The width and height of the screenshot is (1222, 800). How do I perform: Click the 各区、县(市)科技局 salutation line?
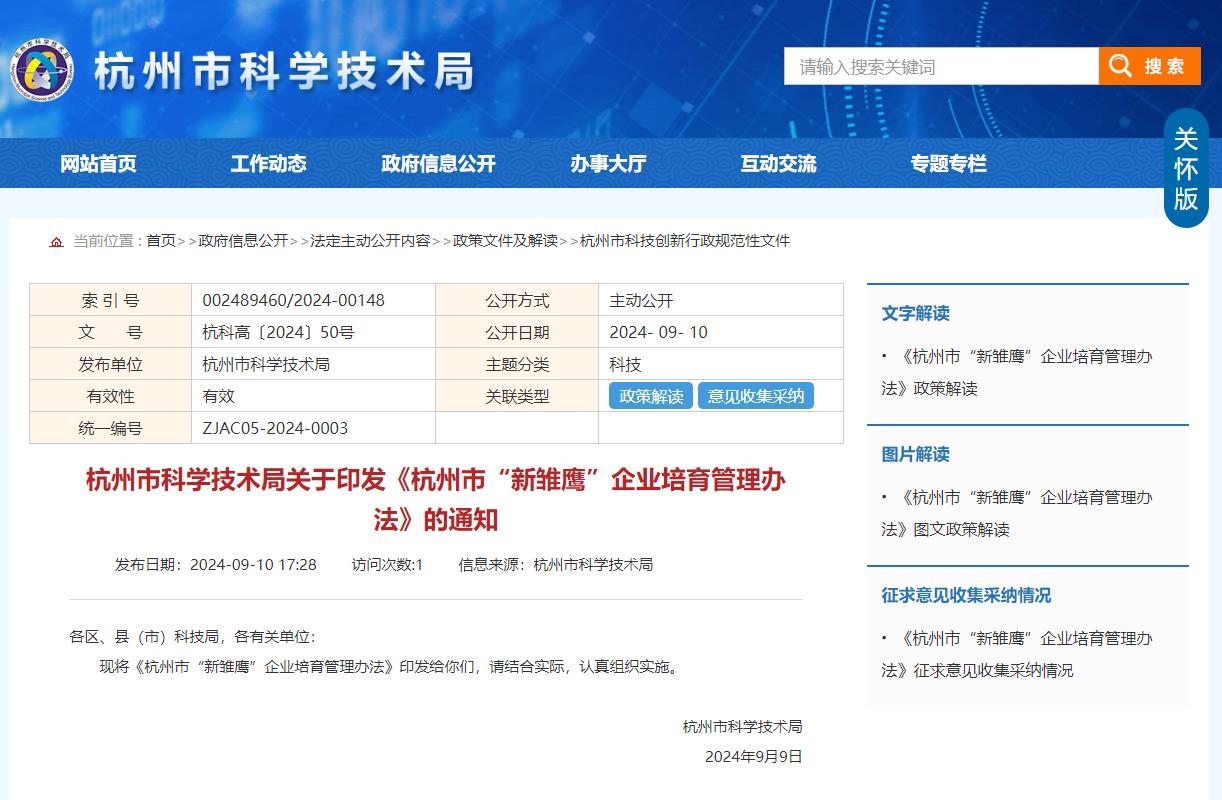click(192, 636)
